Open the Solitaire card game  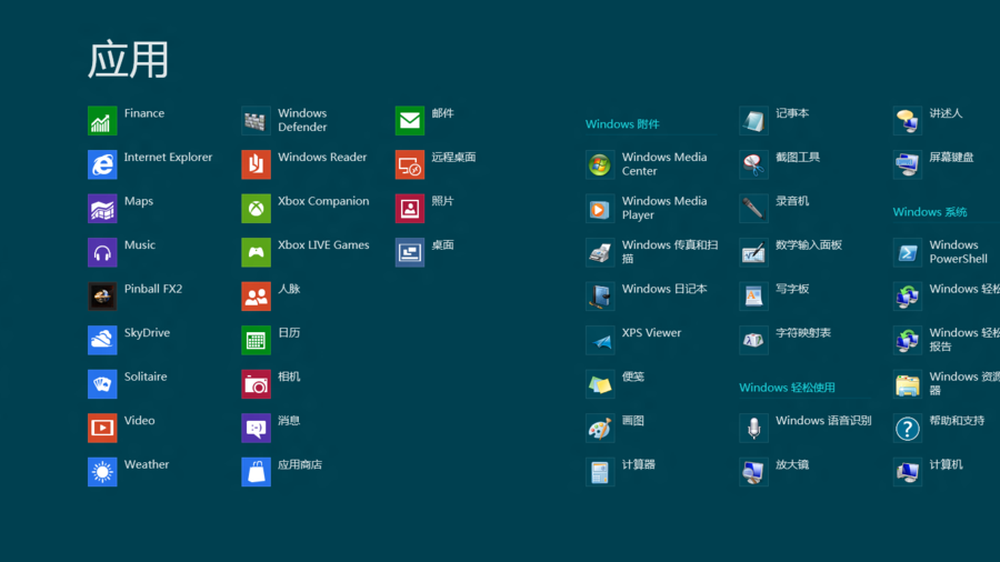coord(102,385)
